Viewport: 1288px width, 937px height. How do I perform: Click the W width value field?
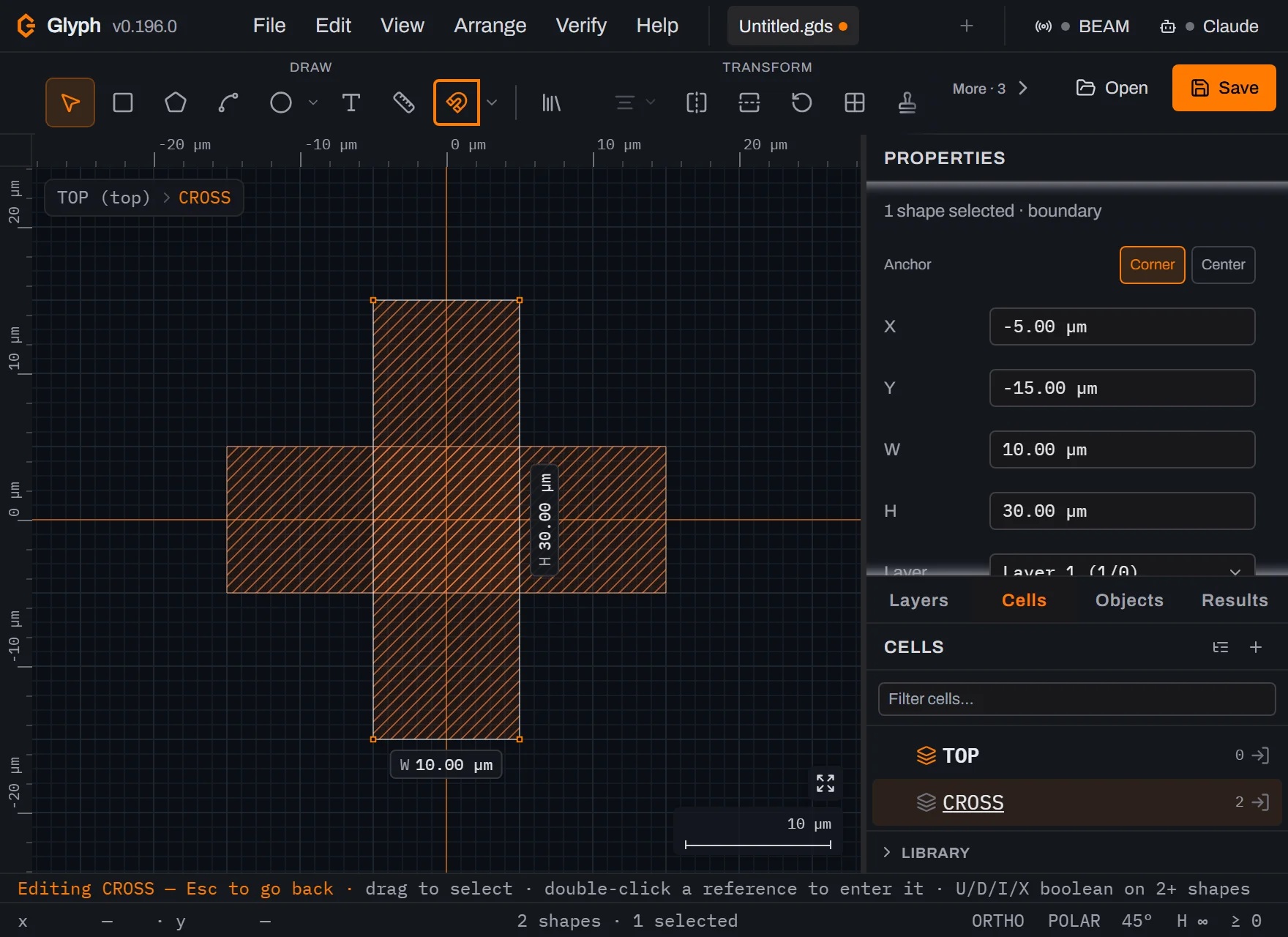[x=1122, y=449]
